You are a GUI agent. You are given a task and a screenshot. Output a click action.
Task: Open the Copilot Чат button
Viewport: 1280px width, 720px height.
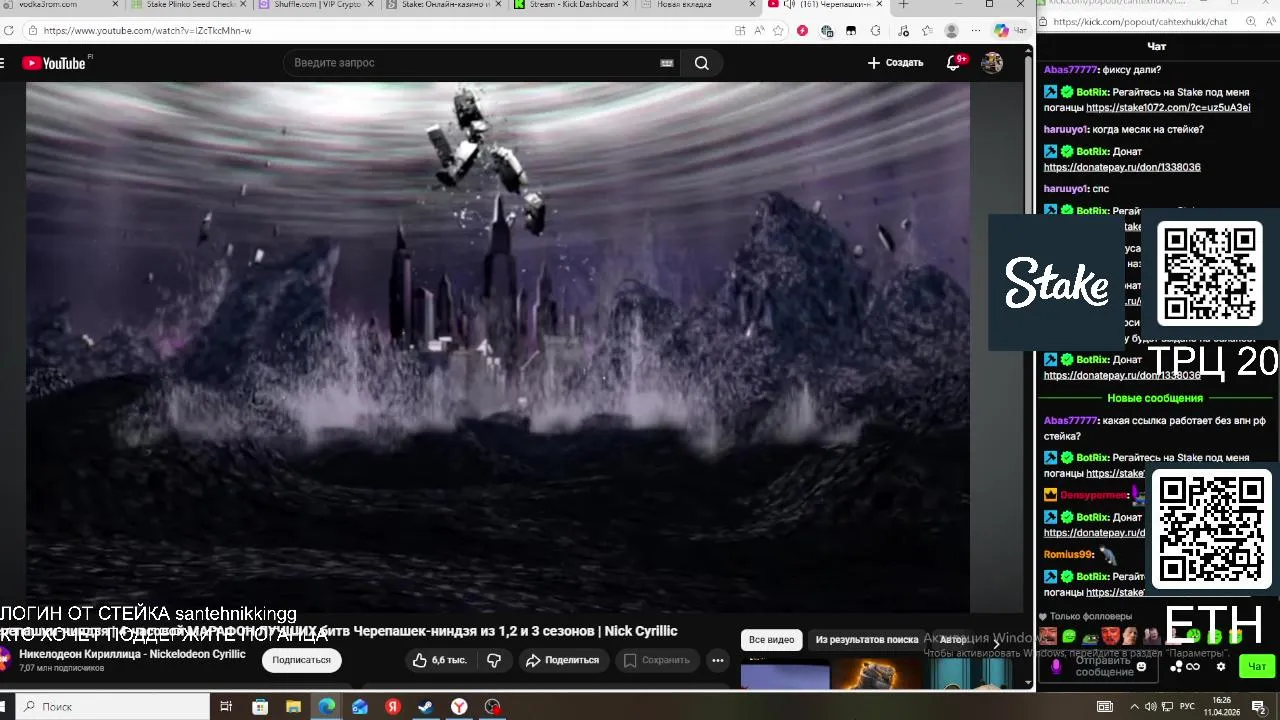[1009, 31]
